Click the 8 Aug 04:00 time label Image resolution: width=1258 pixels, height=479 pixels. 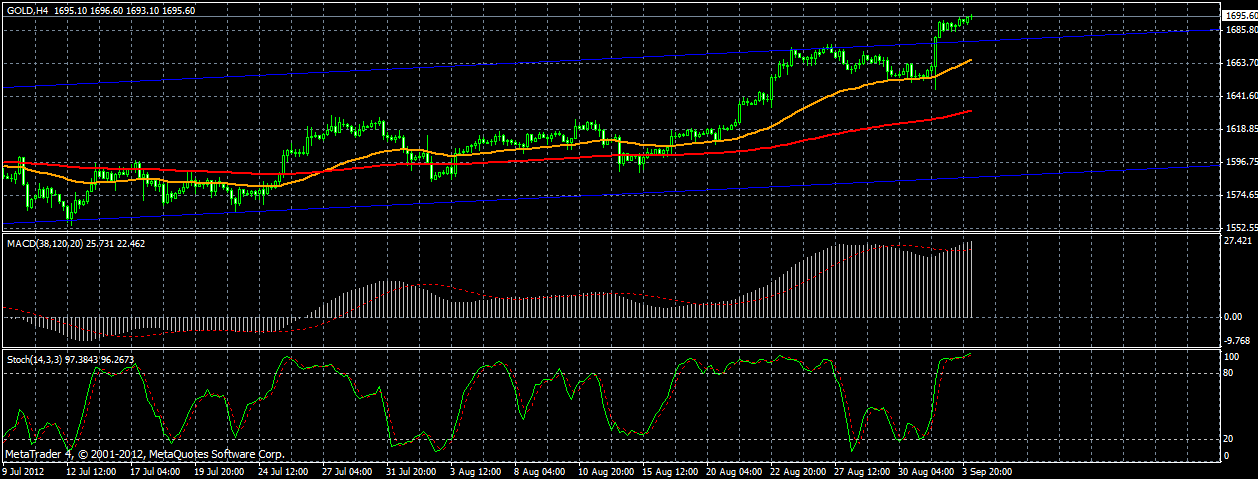click(x=540, y=471)
